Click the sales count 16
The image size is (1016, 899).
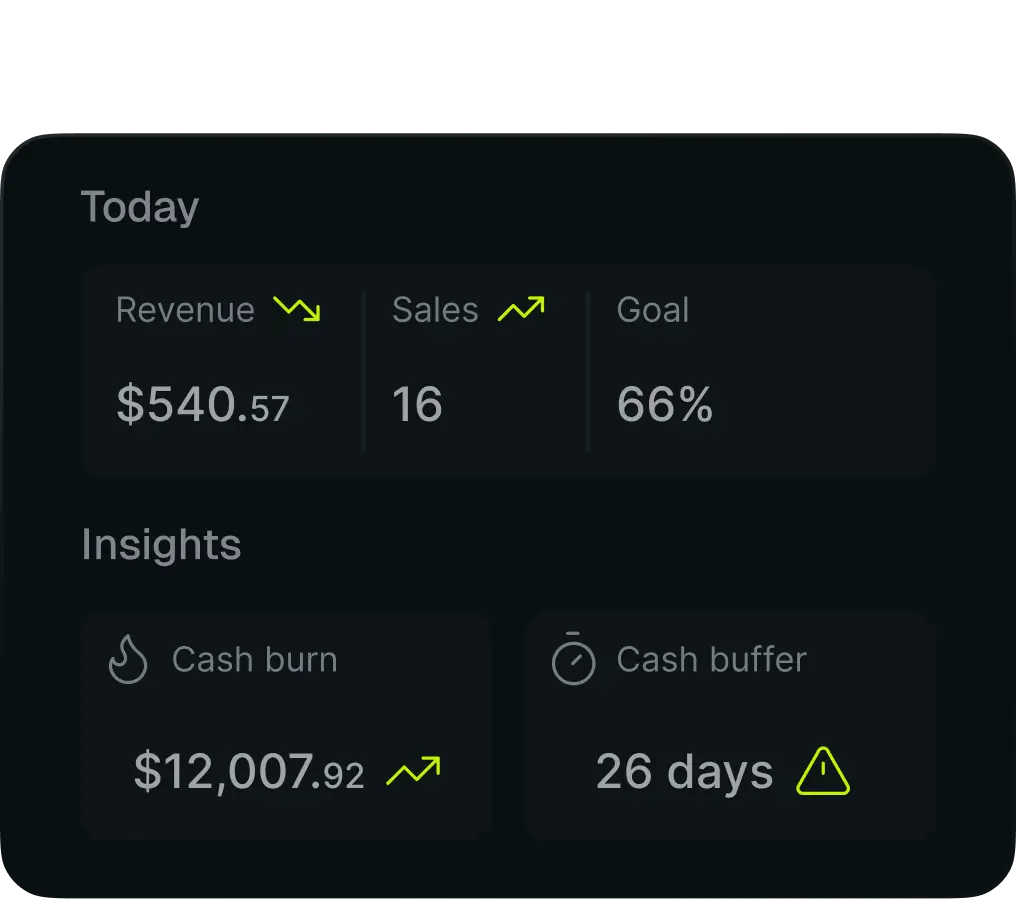click(417, 404)
